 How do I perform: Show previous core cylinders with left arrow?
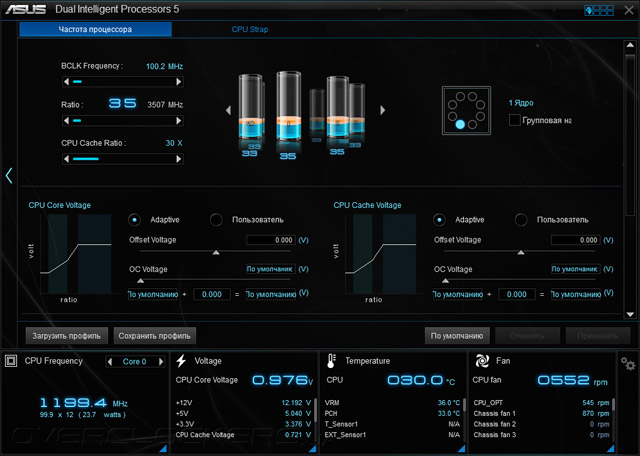click(x=228, y=110)
